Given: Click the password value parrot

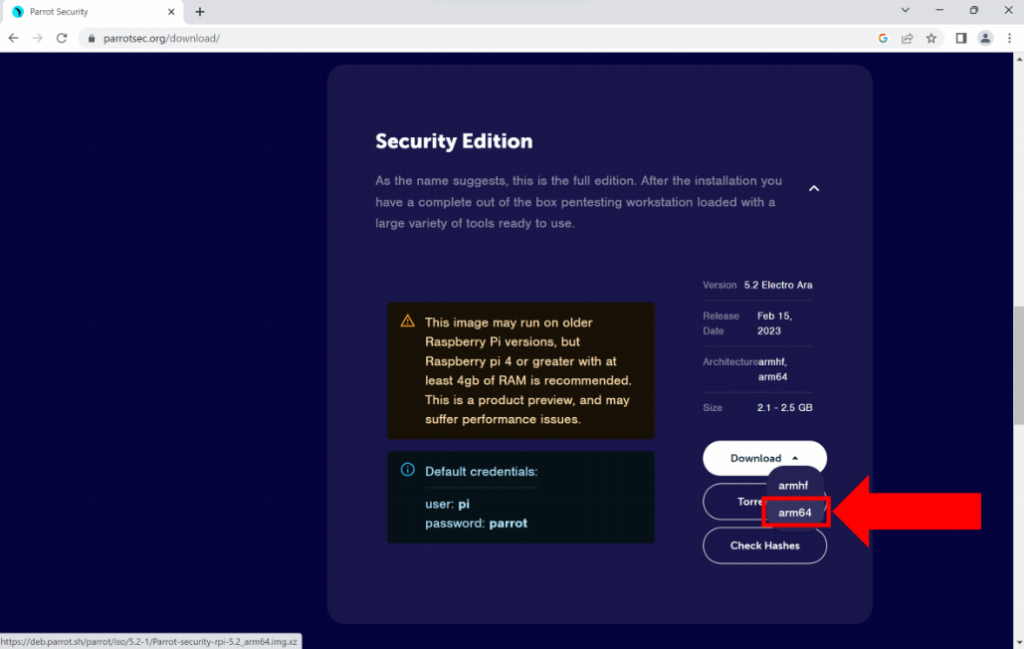Looking at the screenshot, I should (508, 524).
